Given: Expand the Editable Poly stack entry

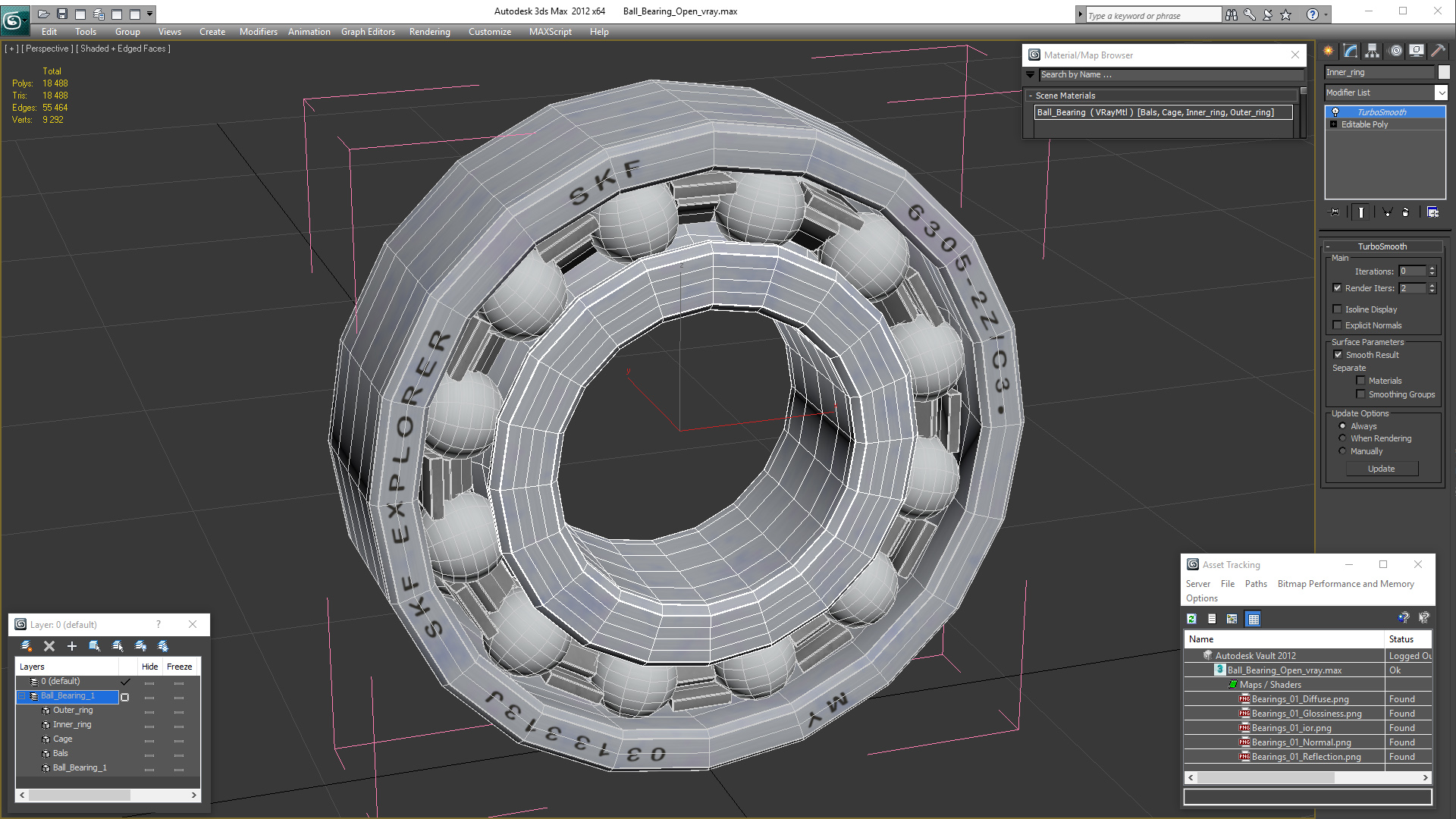Looking at the screenshot, I should point(1333,124).
